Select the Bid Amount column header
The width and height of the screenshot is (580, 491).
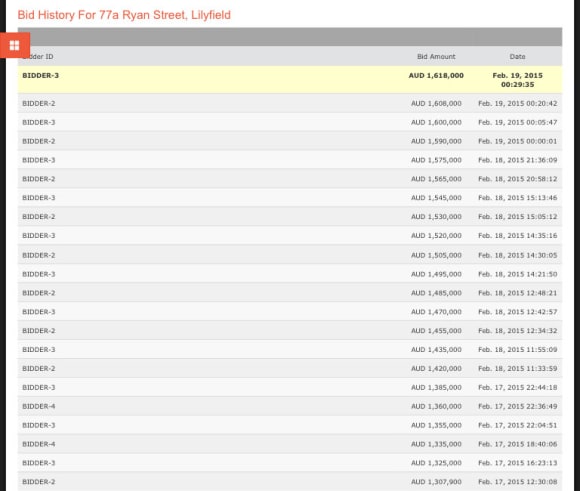coord(436,57)
